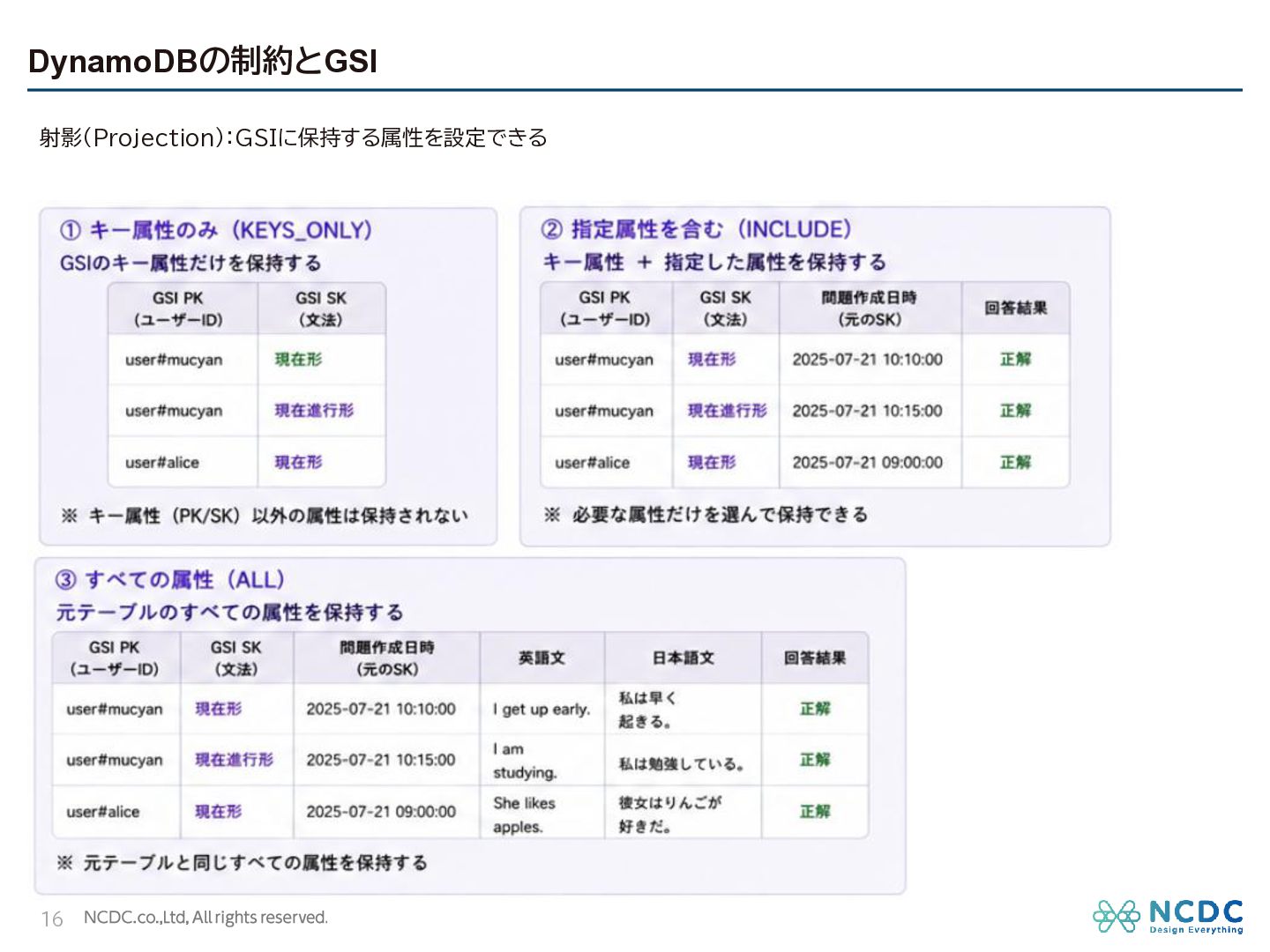Select the slide title DynamoDBの制約とGSI
Viewport: 1270px width, 952px height.
tap(203, 61)
